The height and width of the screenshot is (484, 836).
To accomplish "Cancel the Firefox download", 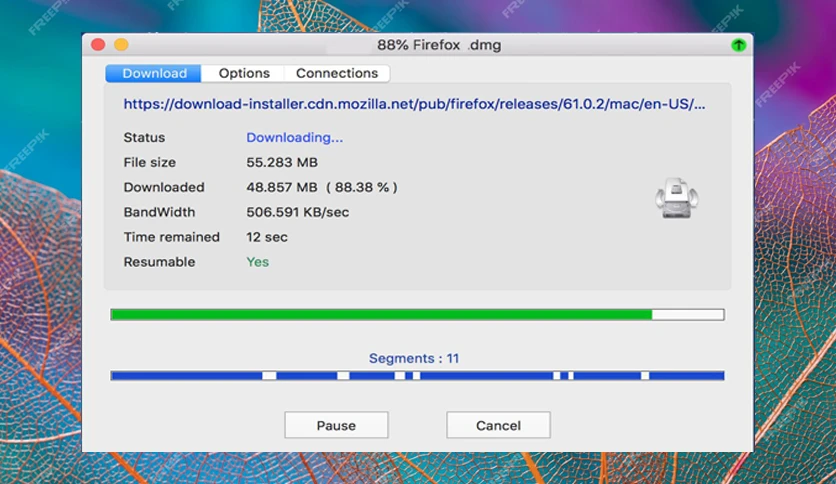I will point(498,425).
